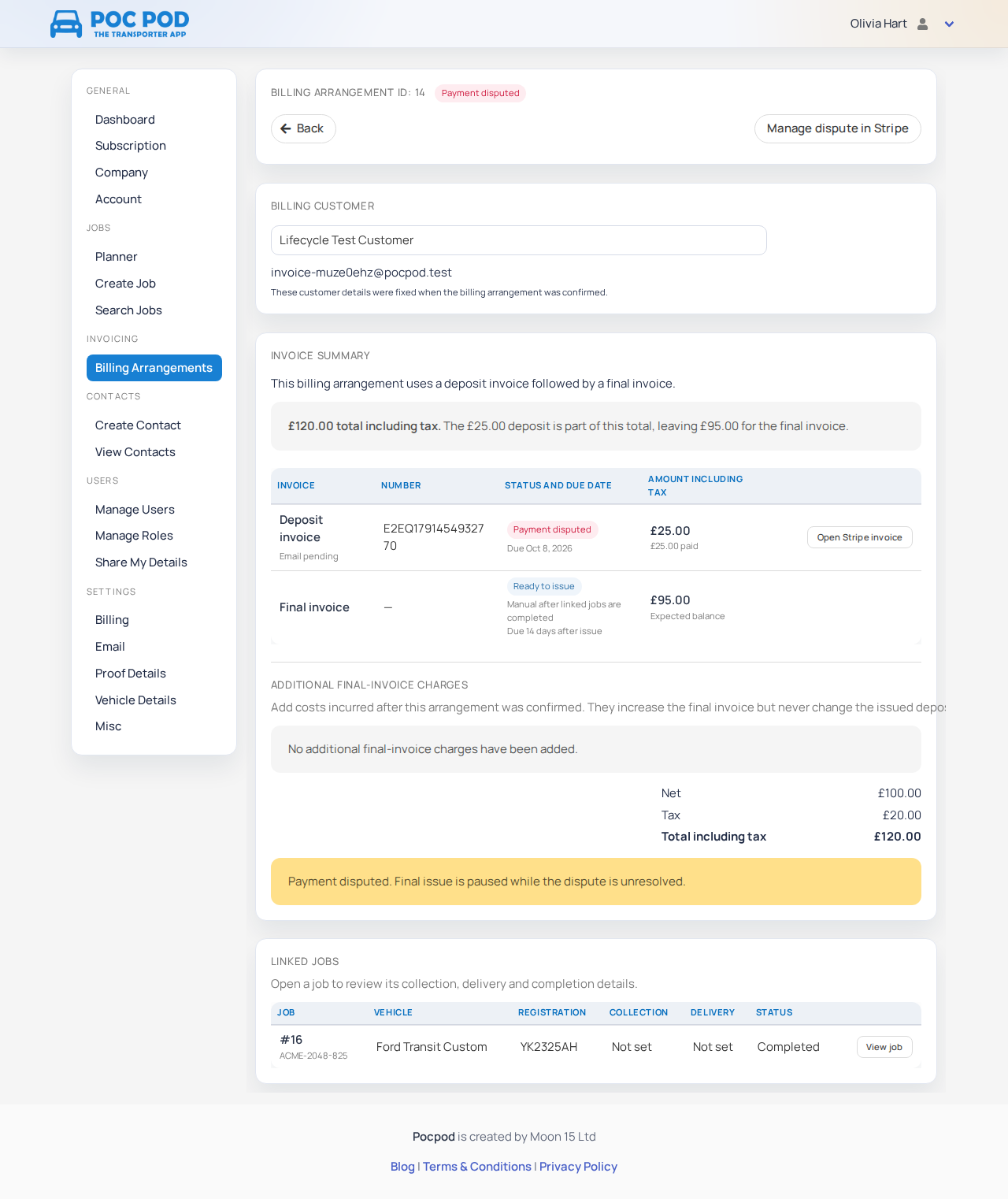Visit the Blog link in footer

(402, 1167)
